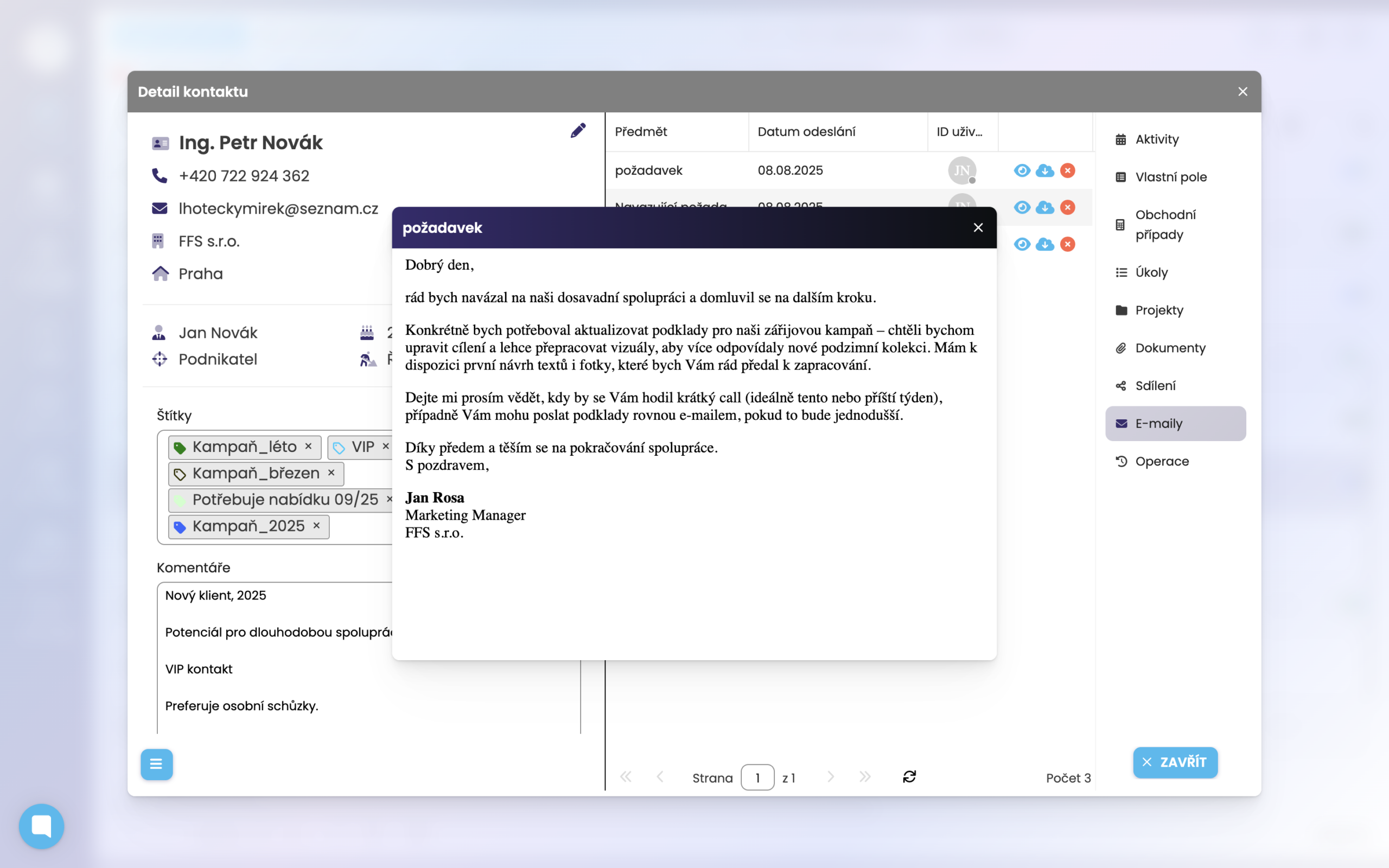Click the page number input field
The width and height of the screenshot is (1389, 868).
(757, 777)
